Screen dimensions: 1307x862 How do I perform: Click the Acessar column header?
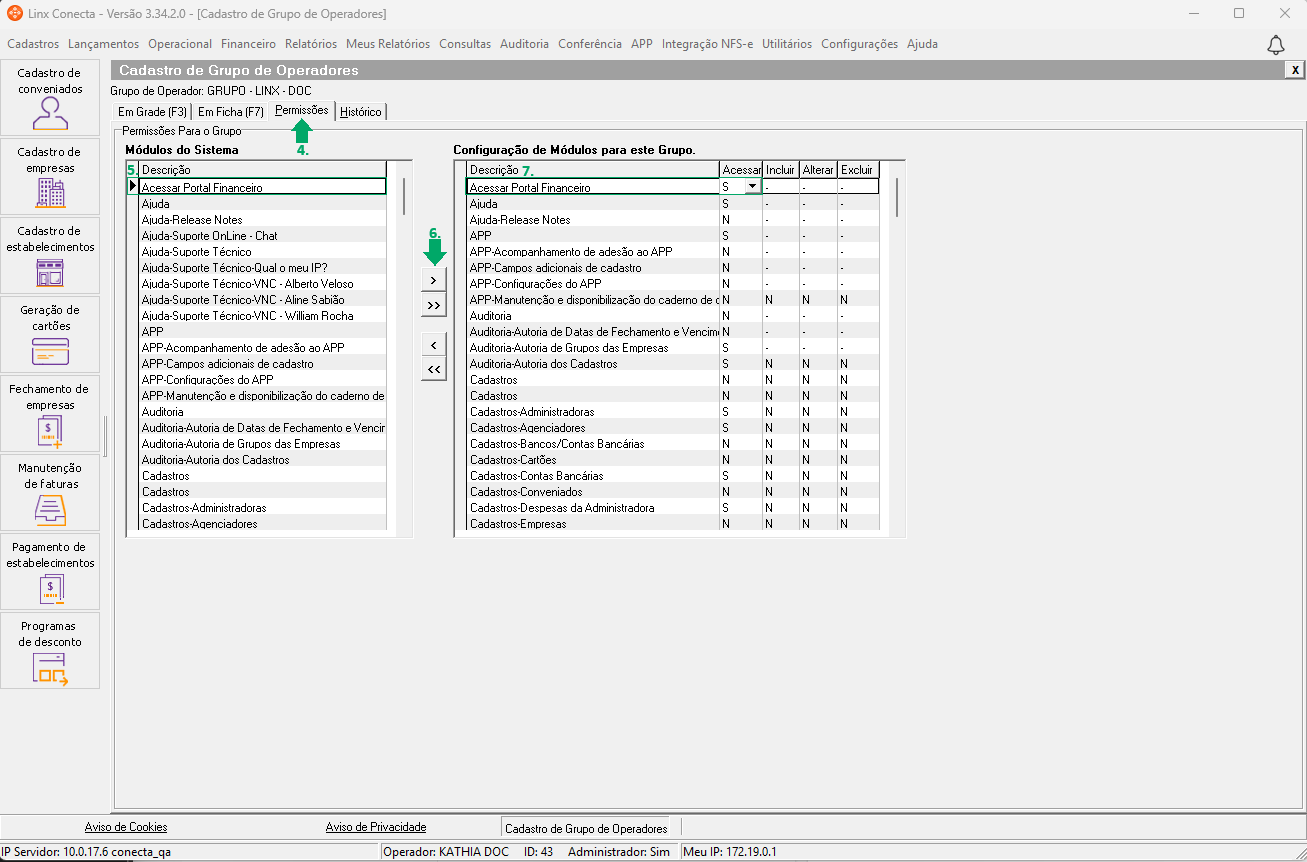pyautogui.click(x=741, y=170)
